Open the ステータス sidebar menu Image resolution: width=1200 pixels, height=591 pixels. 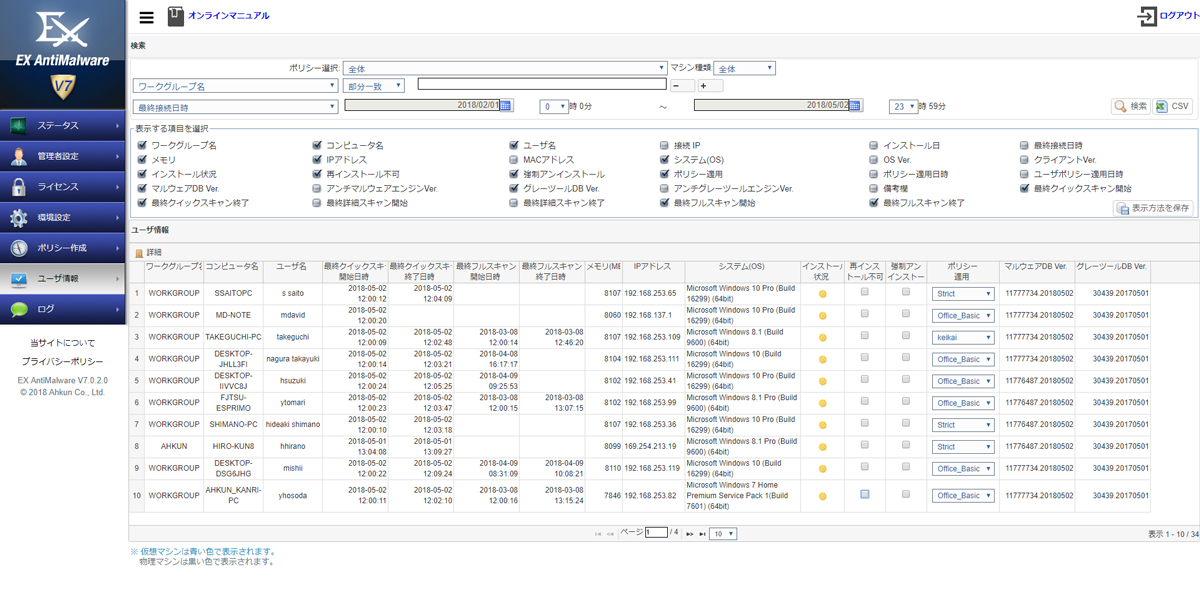point(63,126)
